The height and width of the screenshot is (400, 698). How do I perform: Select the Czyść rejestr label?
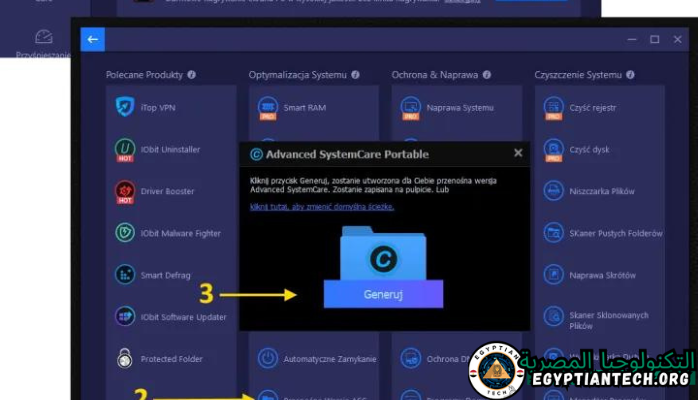pos(593,108)
